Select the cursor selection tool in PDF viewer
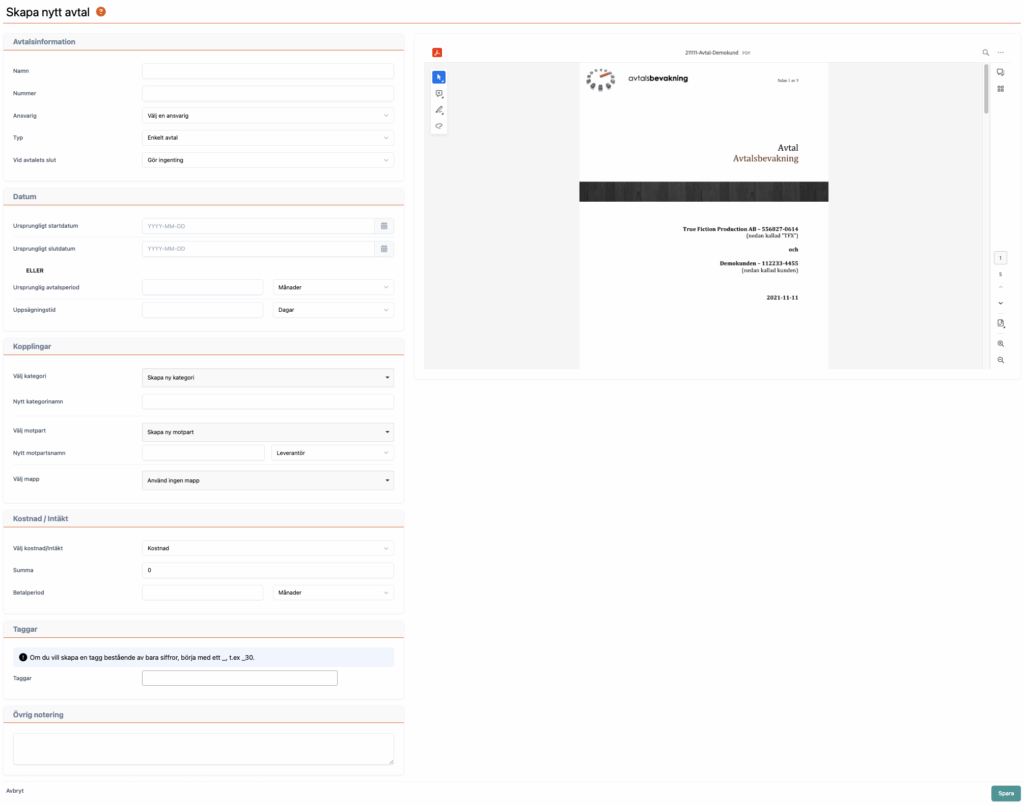 (439, 77)
